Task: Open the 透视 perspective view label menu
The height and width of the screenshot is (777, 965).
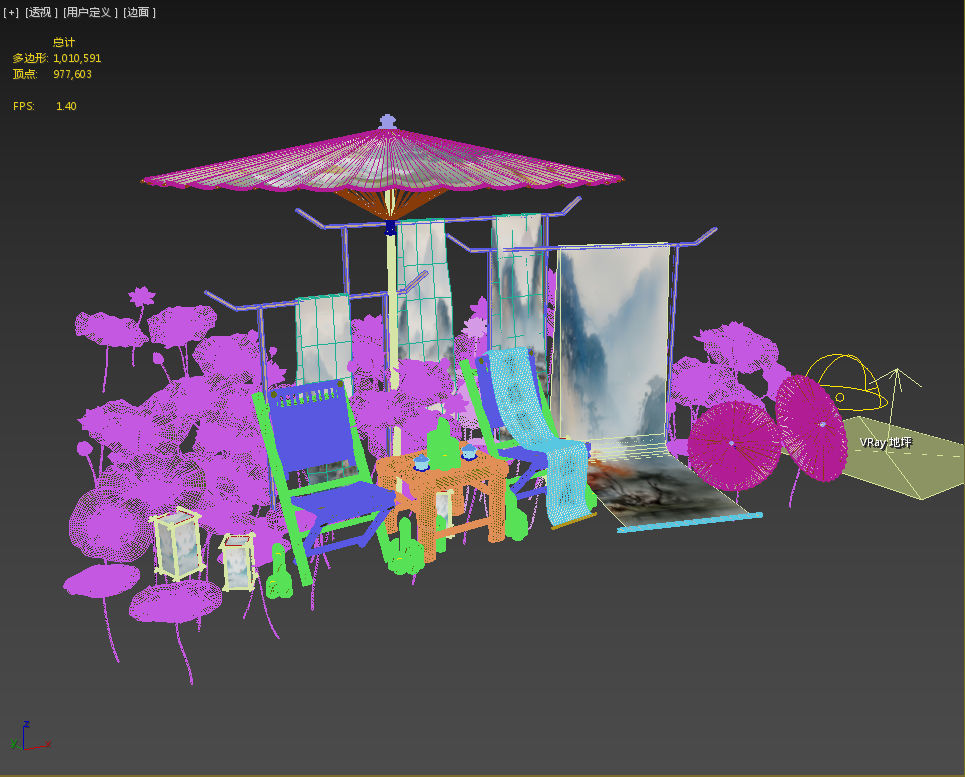Action: click(41, 12)
